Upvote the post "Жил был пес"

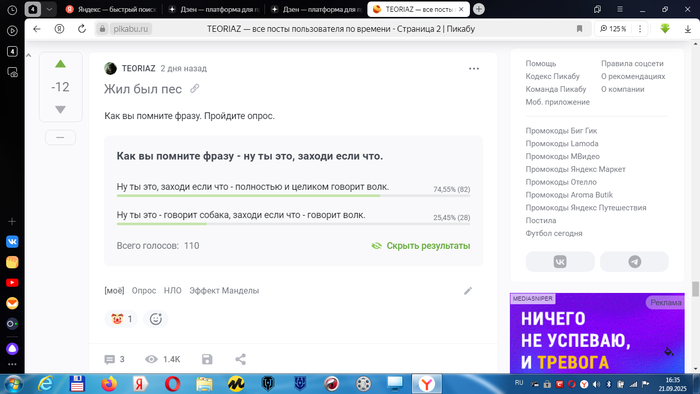pyautogui.click(x=60, y=64)
